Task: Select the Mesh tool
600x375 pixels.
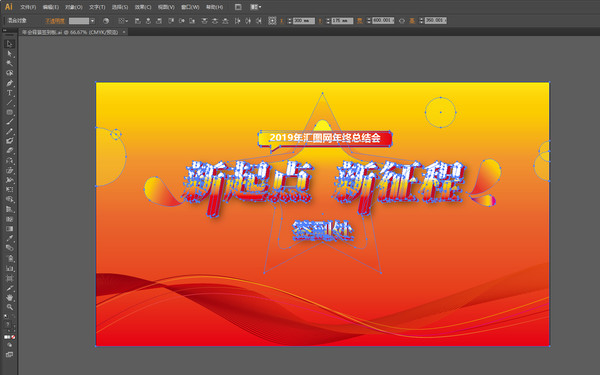Action: point(10,219)
